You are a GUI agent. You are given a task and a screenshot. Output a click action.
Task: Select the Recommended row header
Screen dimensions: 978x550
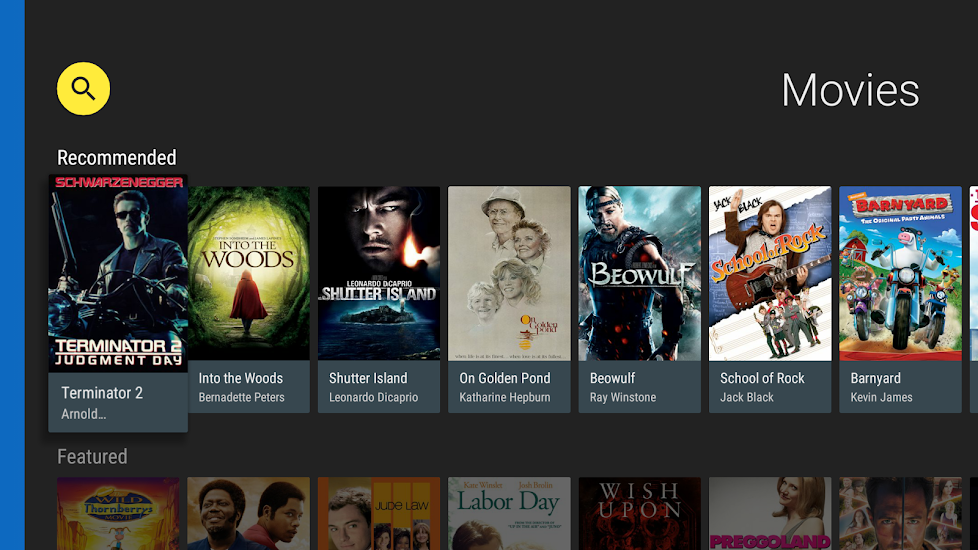pos(116,158)
